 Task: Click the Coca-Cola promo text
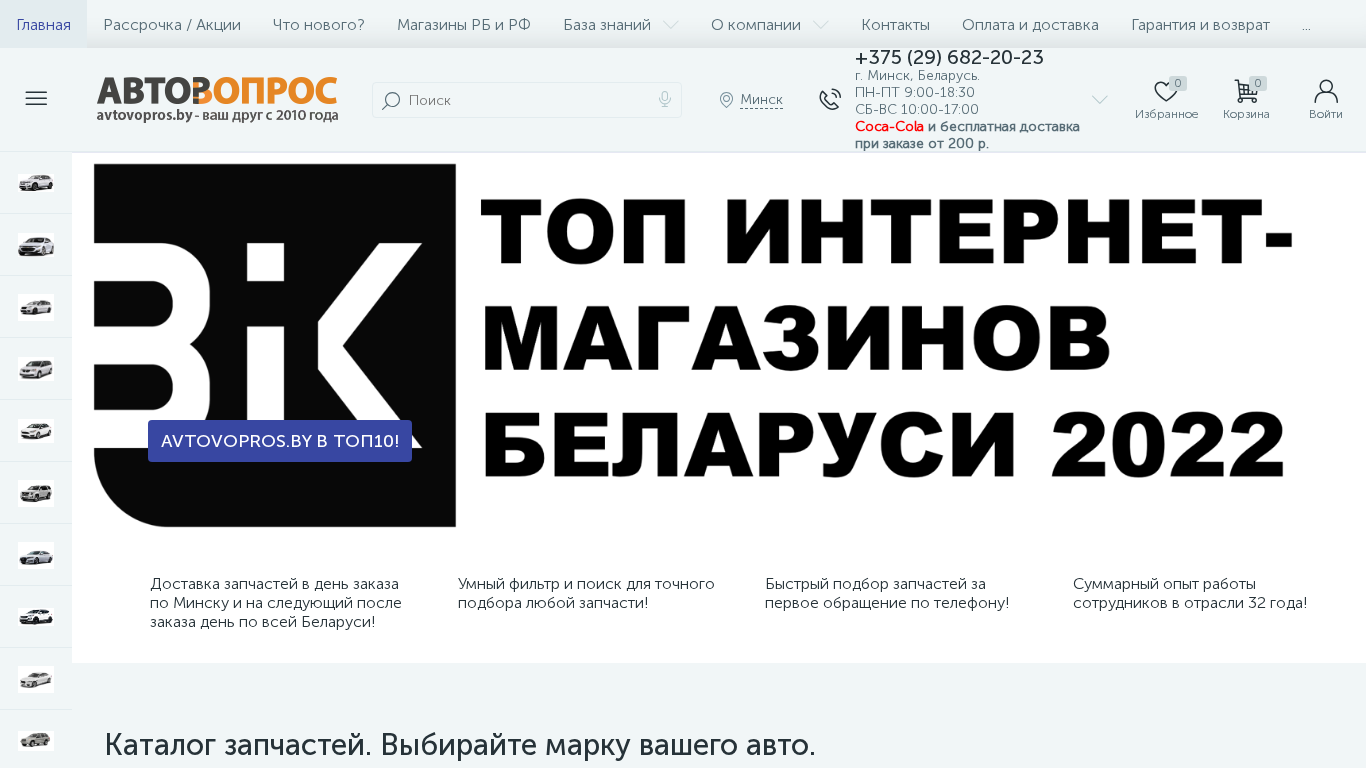coord(889,126)
